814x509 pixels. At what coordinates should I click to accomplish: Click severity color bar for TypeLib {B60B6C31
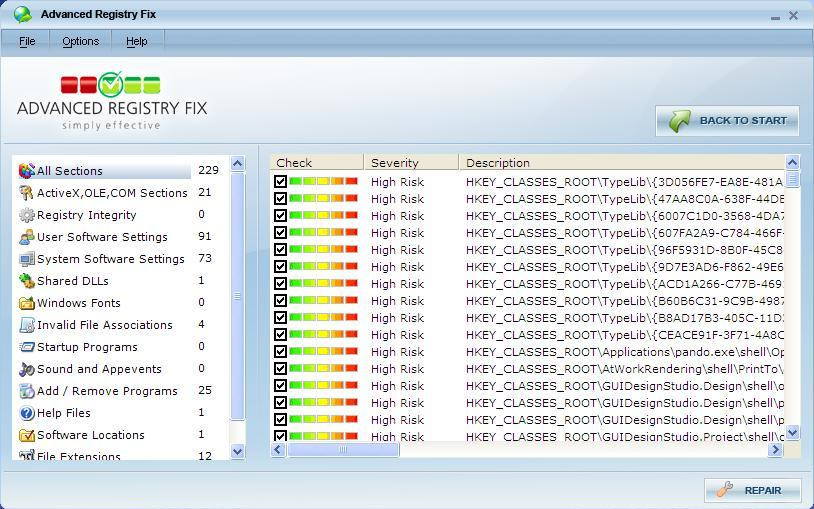[x=323, y=300]
